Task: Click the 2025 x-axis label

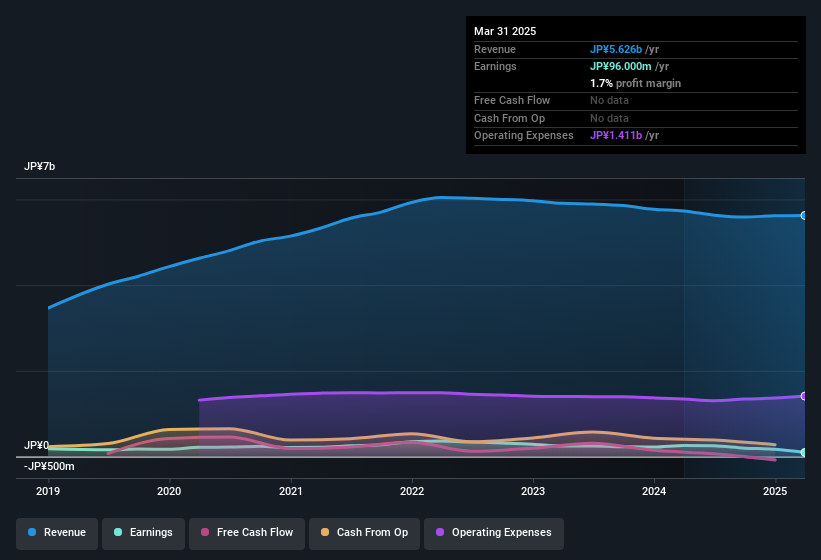Action: click(x=775, y=491)
